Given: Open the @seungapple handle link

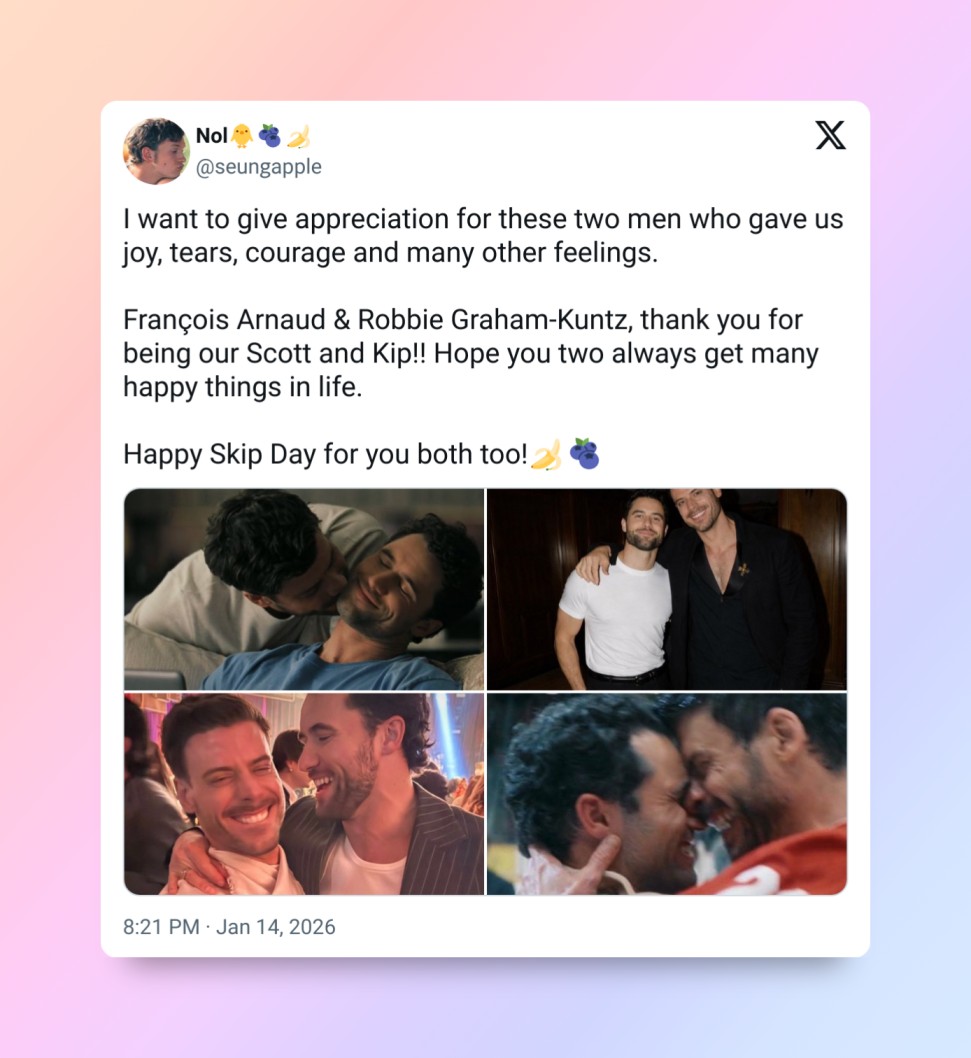Looking at the screenshot, I should [258, 167].
